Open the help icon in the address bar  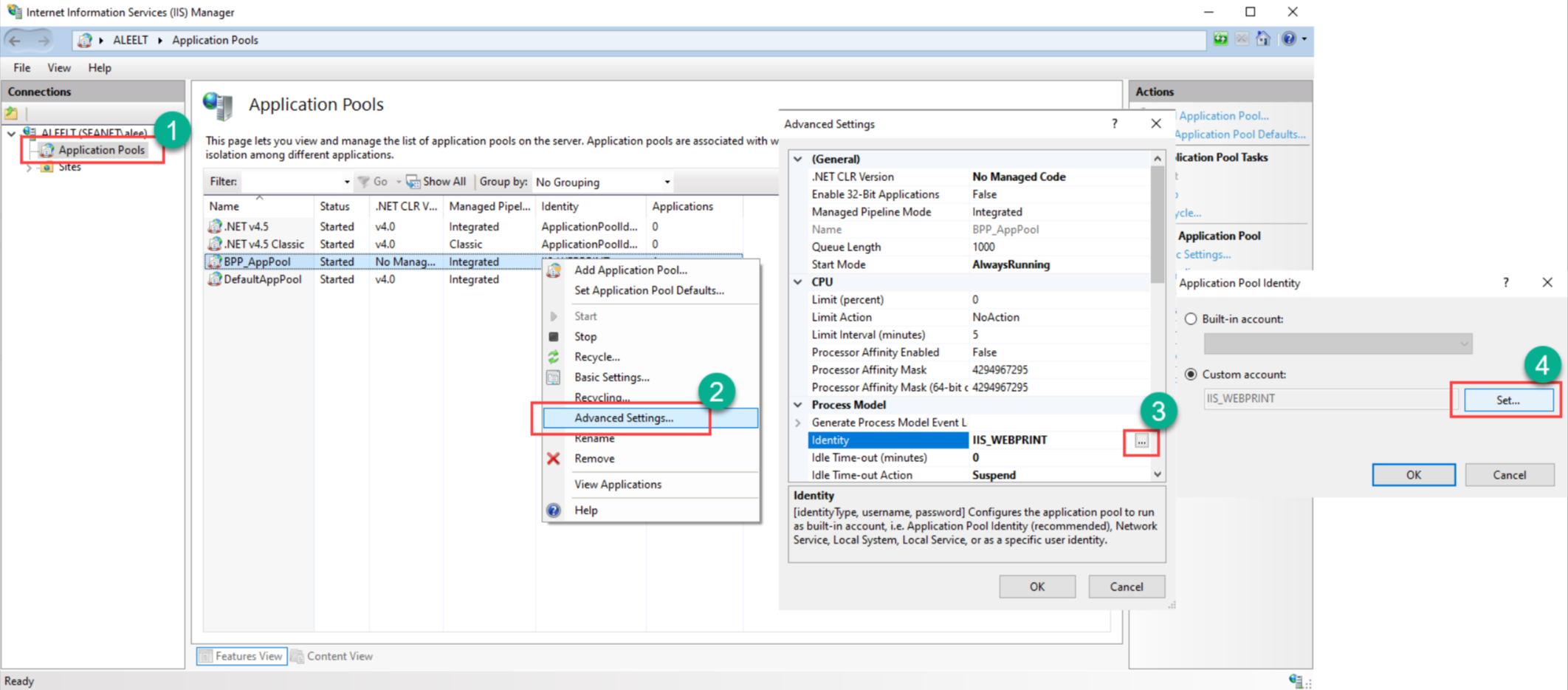[x=1289, y=39]
